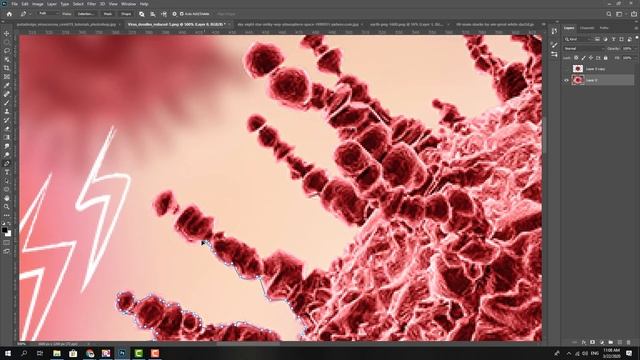Select the Eraser tool
The width and height of the screenshot is (640, 360).
(x=7, y=129)
